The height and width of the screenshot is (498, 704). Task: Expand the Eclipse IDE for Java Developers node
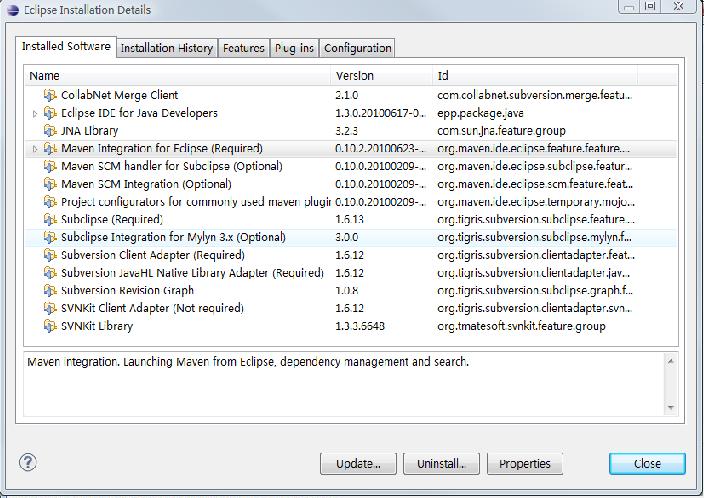[35, 114]
